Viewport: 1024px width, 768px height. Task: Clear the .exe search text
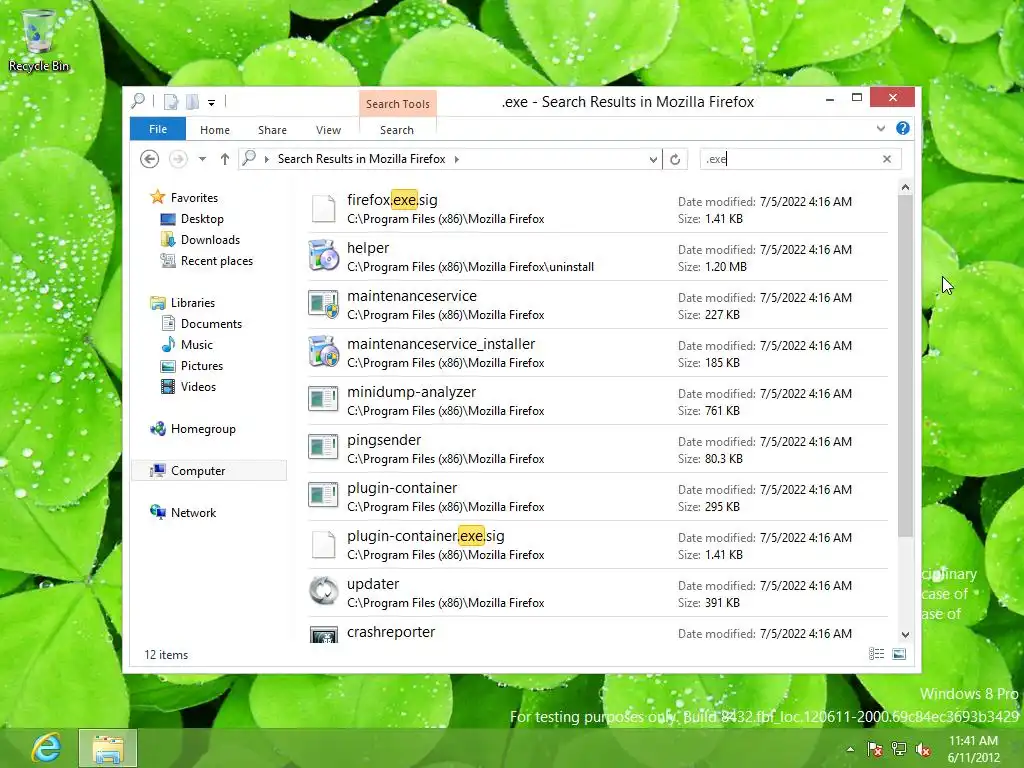886,159
